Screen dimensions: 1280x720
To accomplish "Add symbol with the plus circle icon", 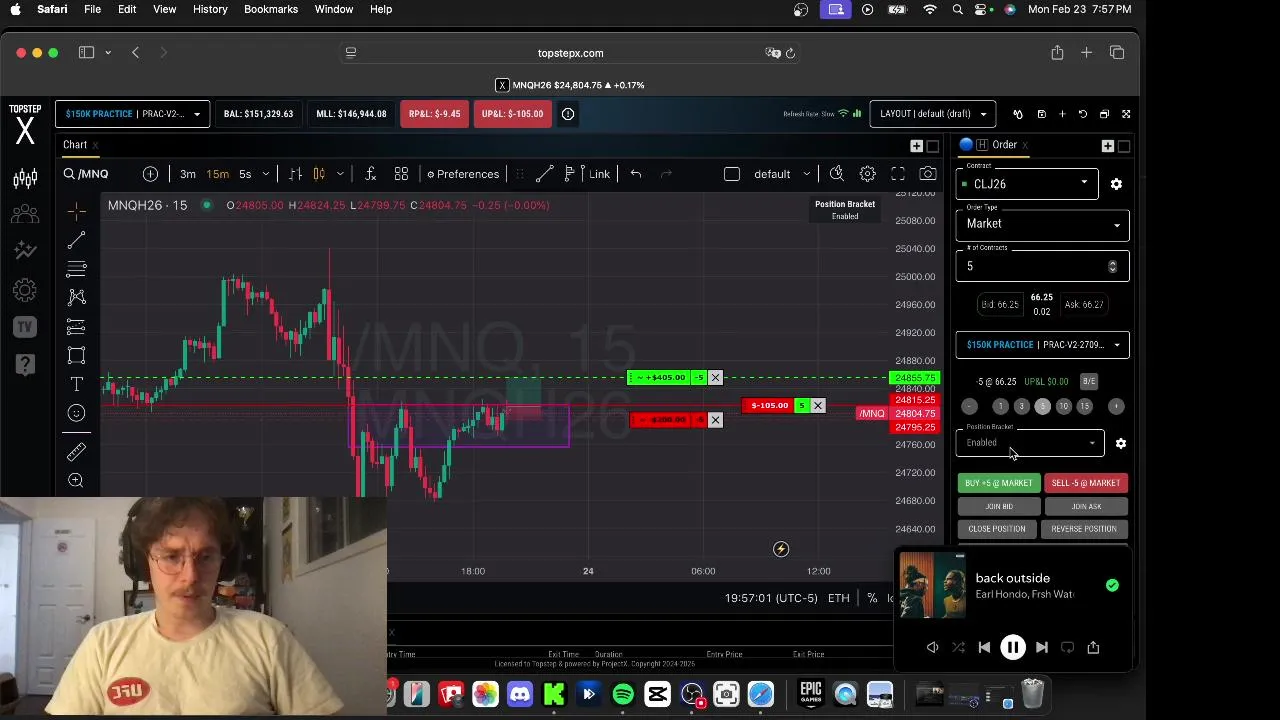I will (x=150, y=174).
